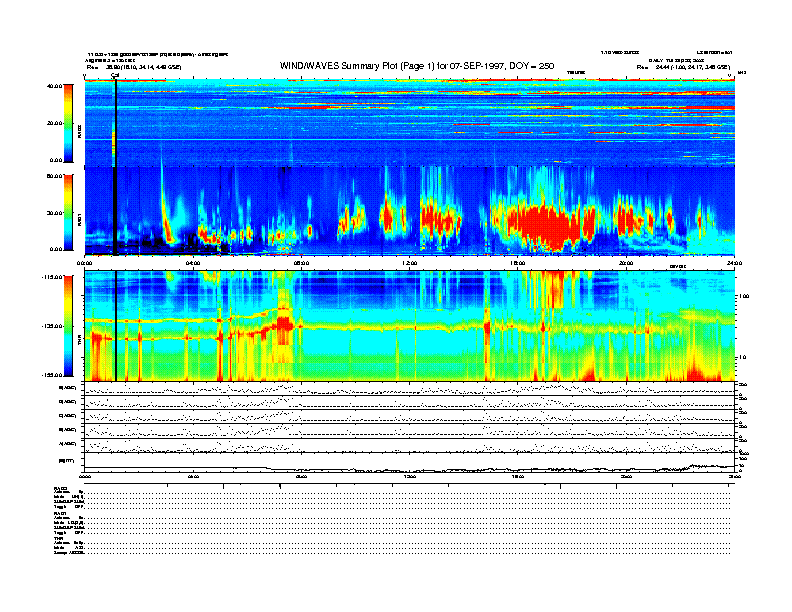Click the WIND/WAVES Summary Plot title
Viewport: 792px width, 612px height.
pos(417,66)
